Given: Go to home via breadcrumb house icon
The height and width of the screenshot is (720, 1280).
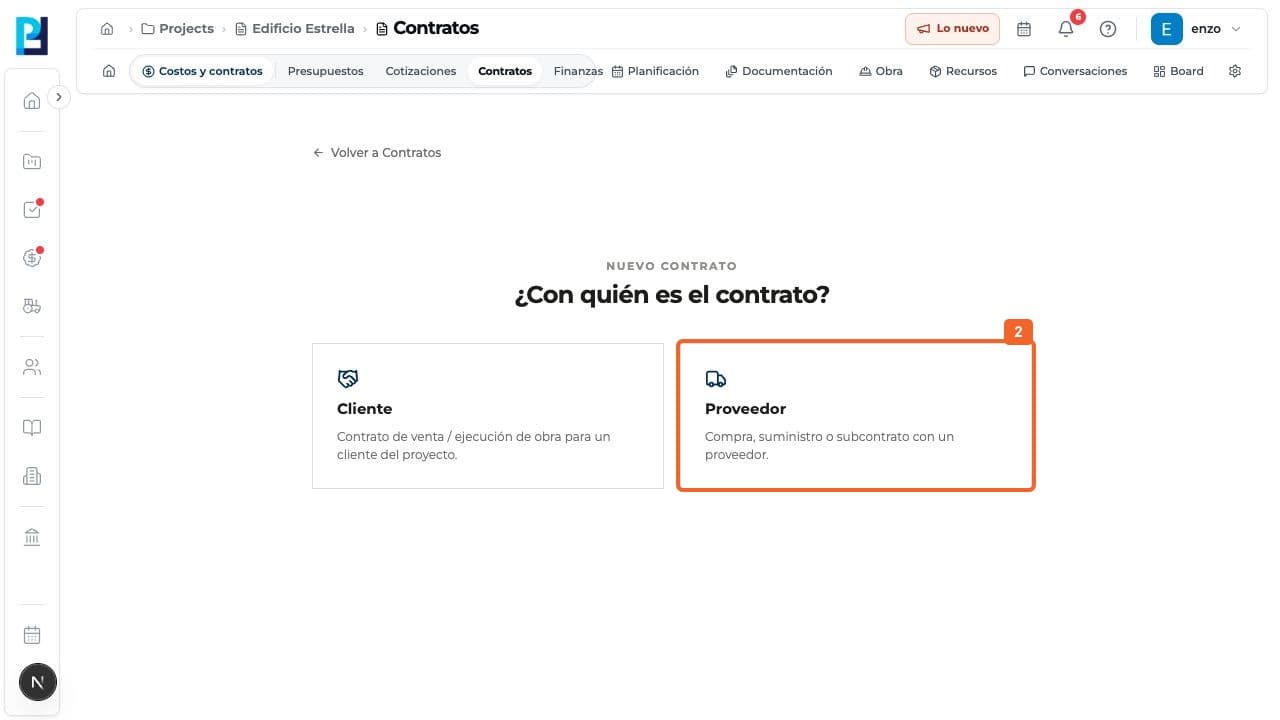Looking at the screenshot, I should click(x=107, y=29).
